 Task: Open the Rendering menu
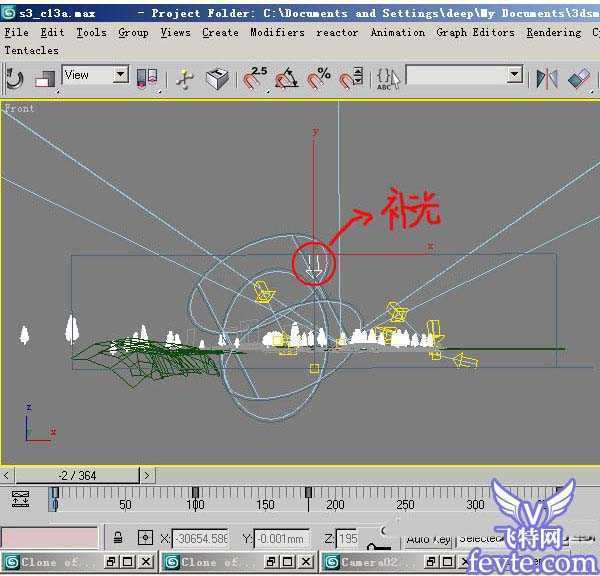coord(554,33)
